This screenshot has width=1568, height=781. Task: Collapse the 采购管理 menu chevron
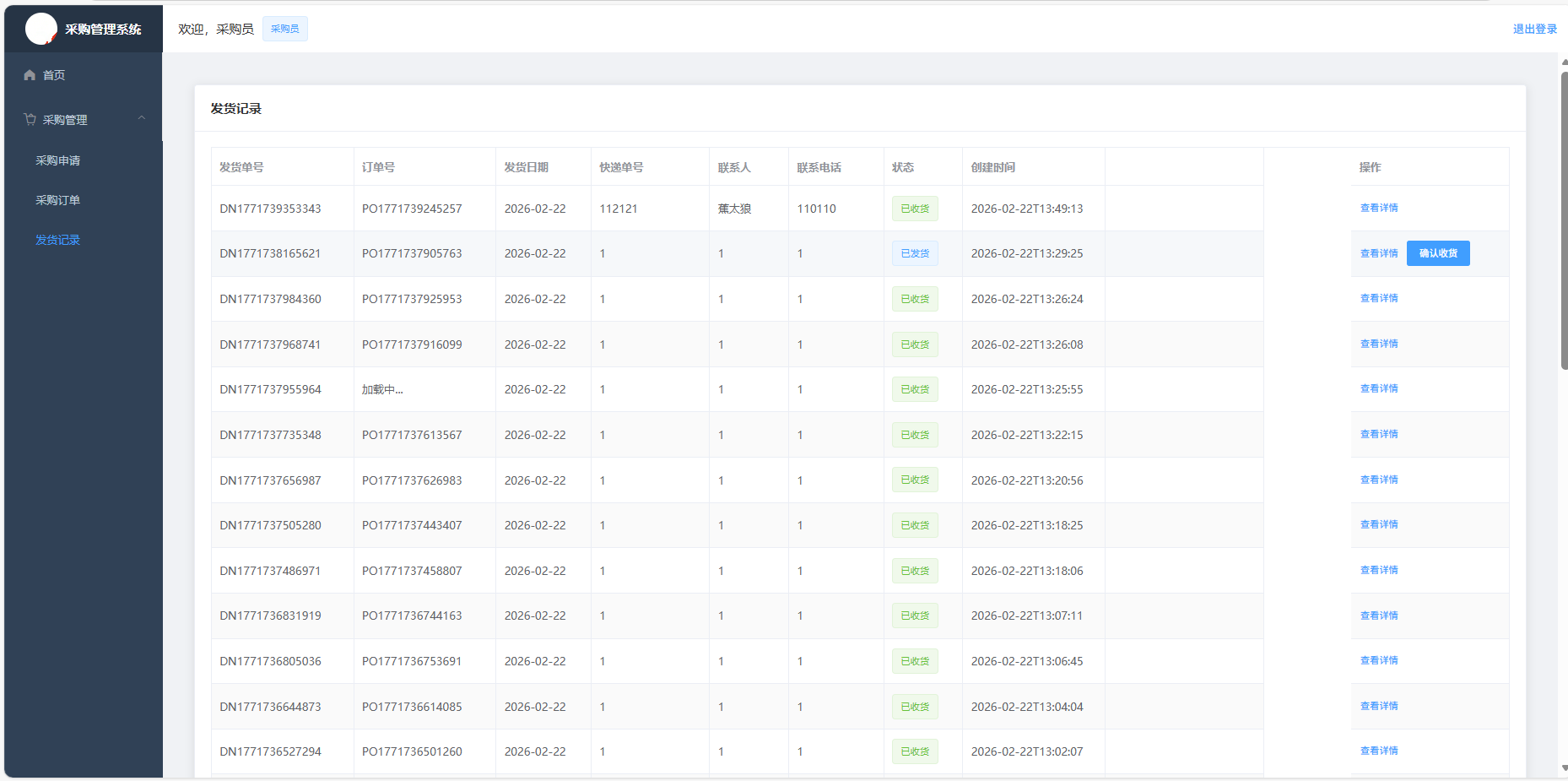[142, 118]
